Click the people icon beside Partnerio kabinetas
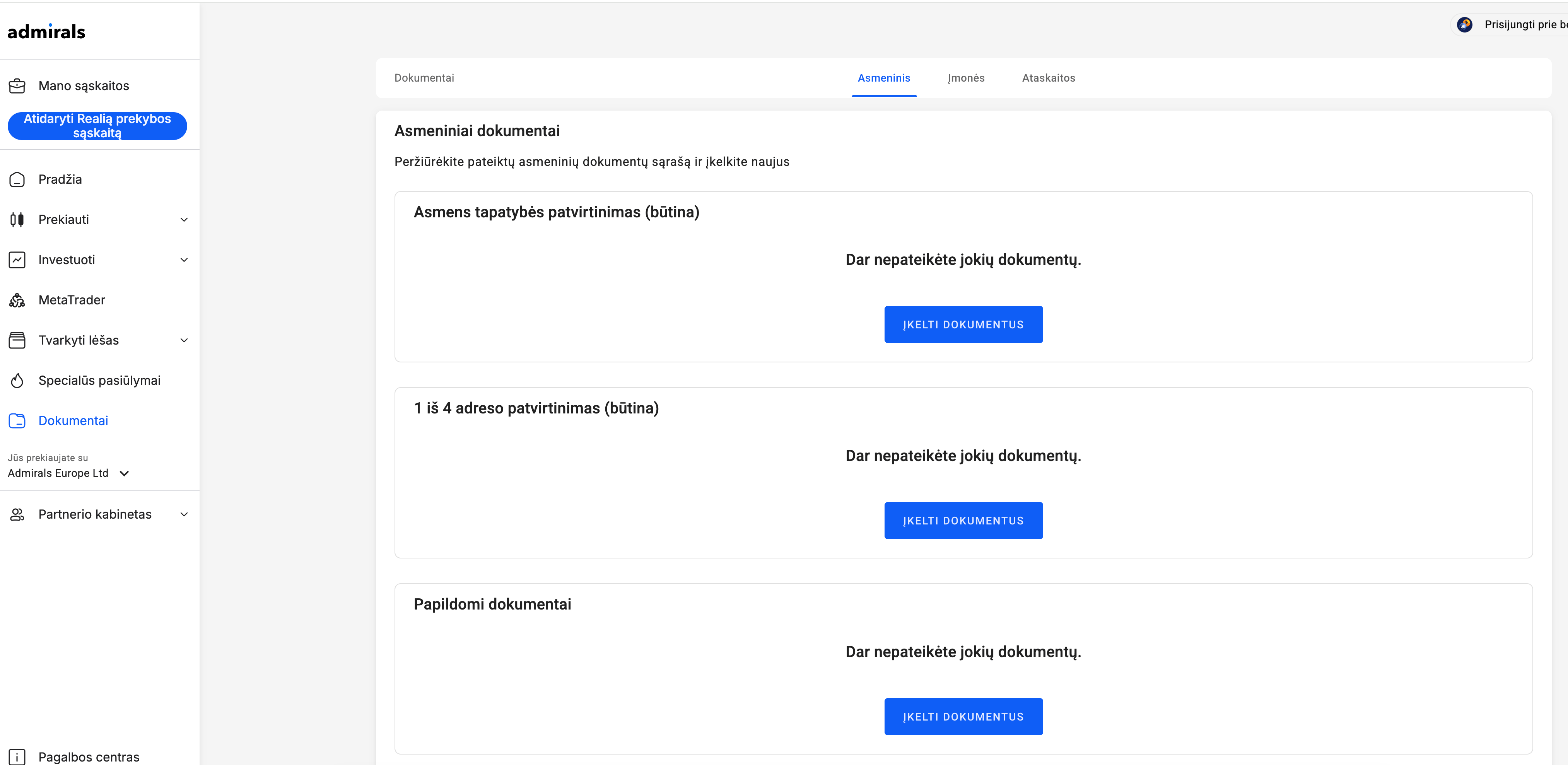1568x765 pixels. [x=17, y=514]
